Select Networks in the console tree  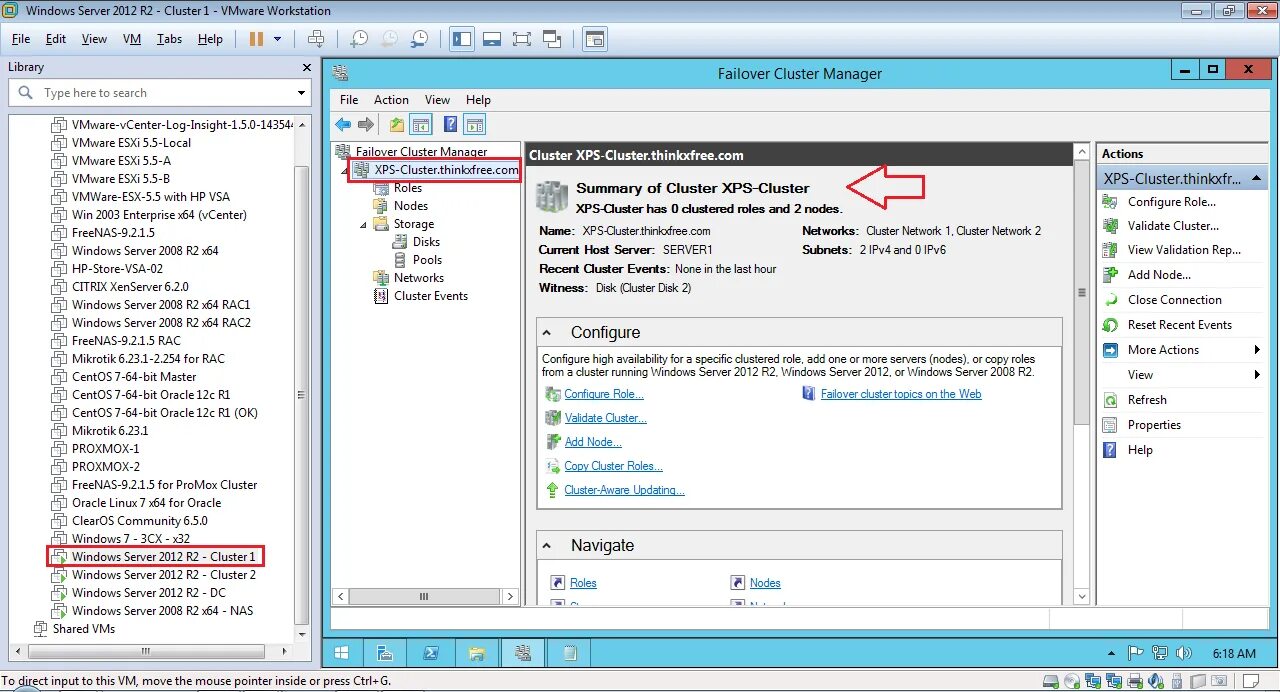point(419,278)
